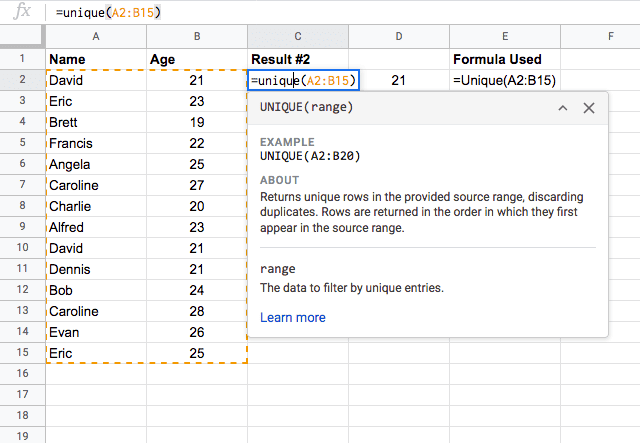
Task: Click cell with name Angela
Action: (96, 164)
